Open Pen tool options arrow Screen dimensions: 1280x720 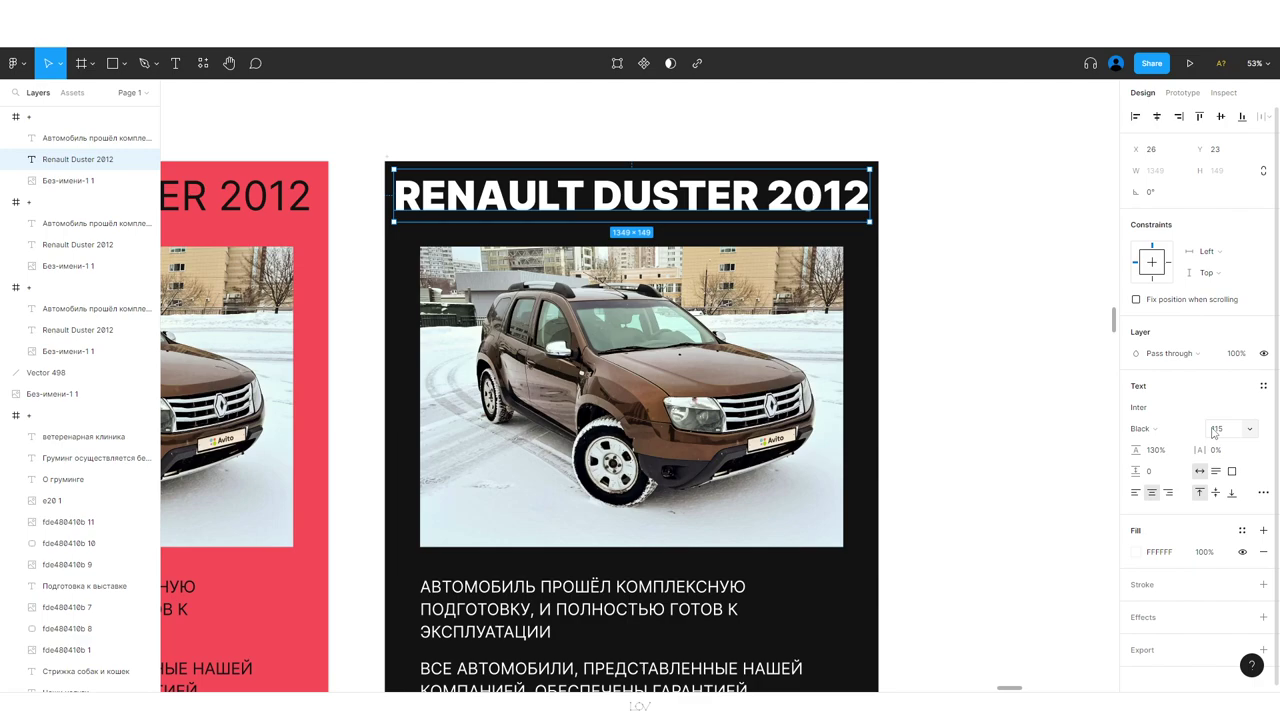pyautogui.click(x=155, y=64)
